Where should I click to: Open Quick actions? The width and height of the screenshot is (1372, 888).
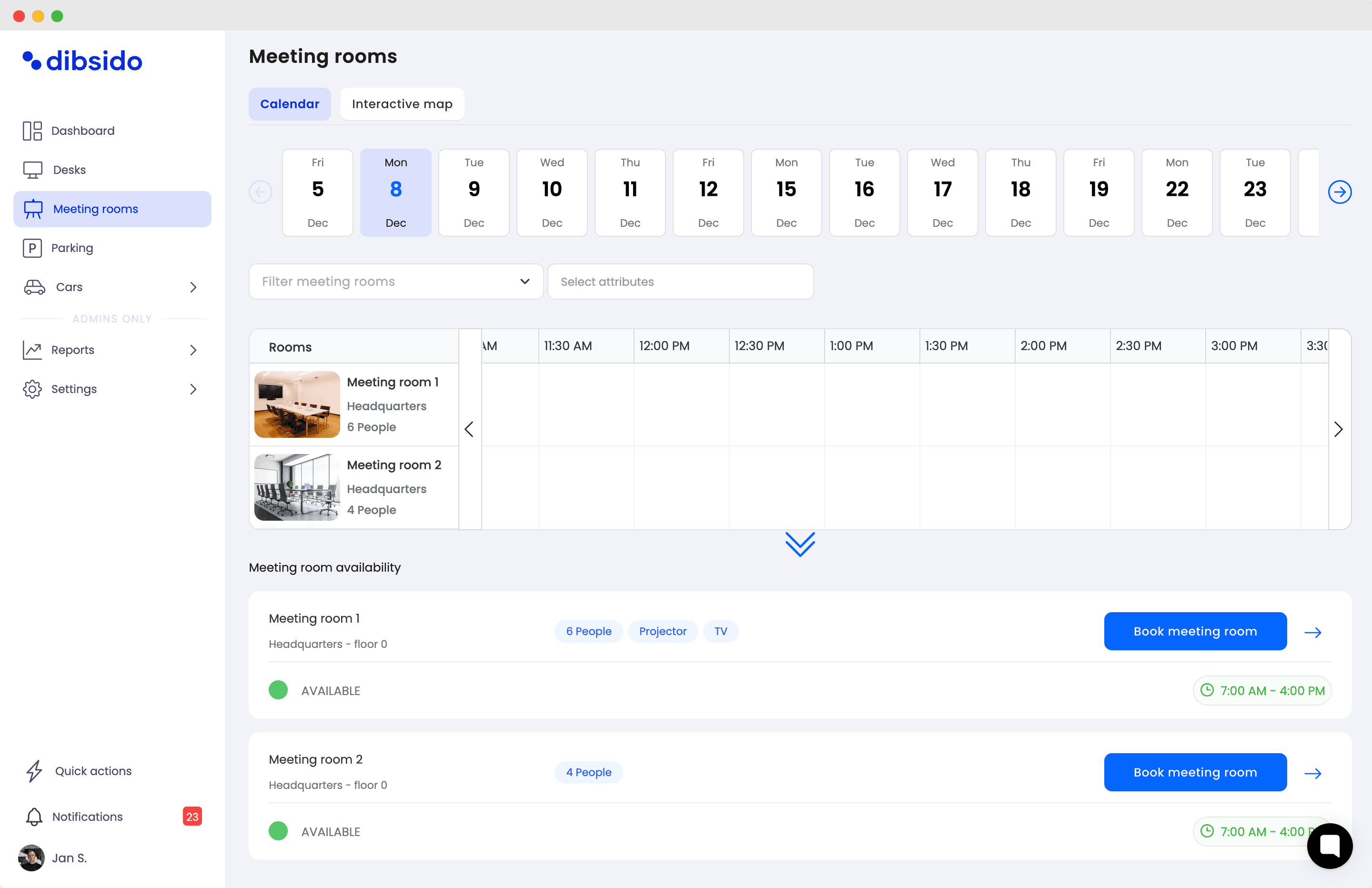93,771
